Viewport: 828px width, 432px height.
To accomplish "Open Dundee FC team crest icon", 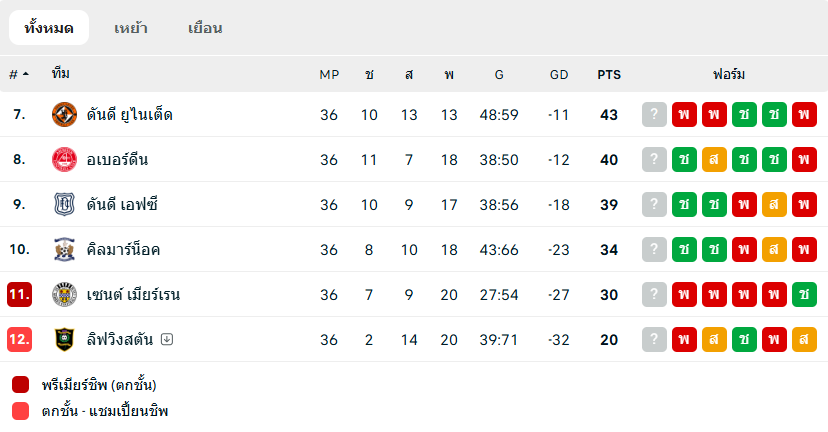I will 64,204.
